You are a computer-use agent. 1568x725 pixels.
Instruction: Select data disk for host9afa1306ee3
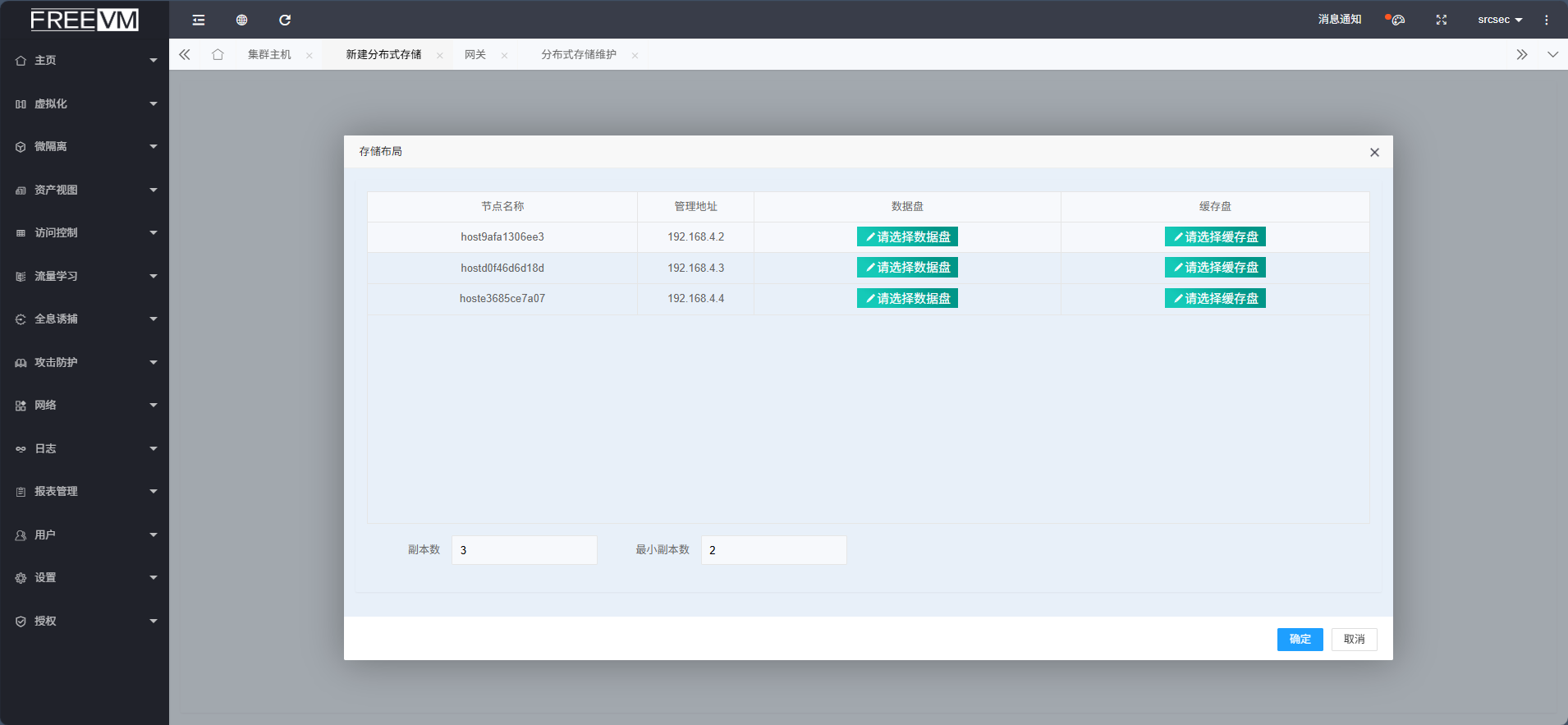pyautogui.click(x=907, y=237)
